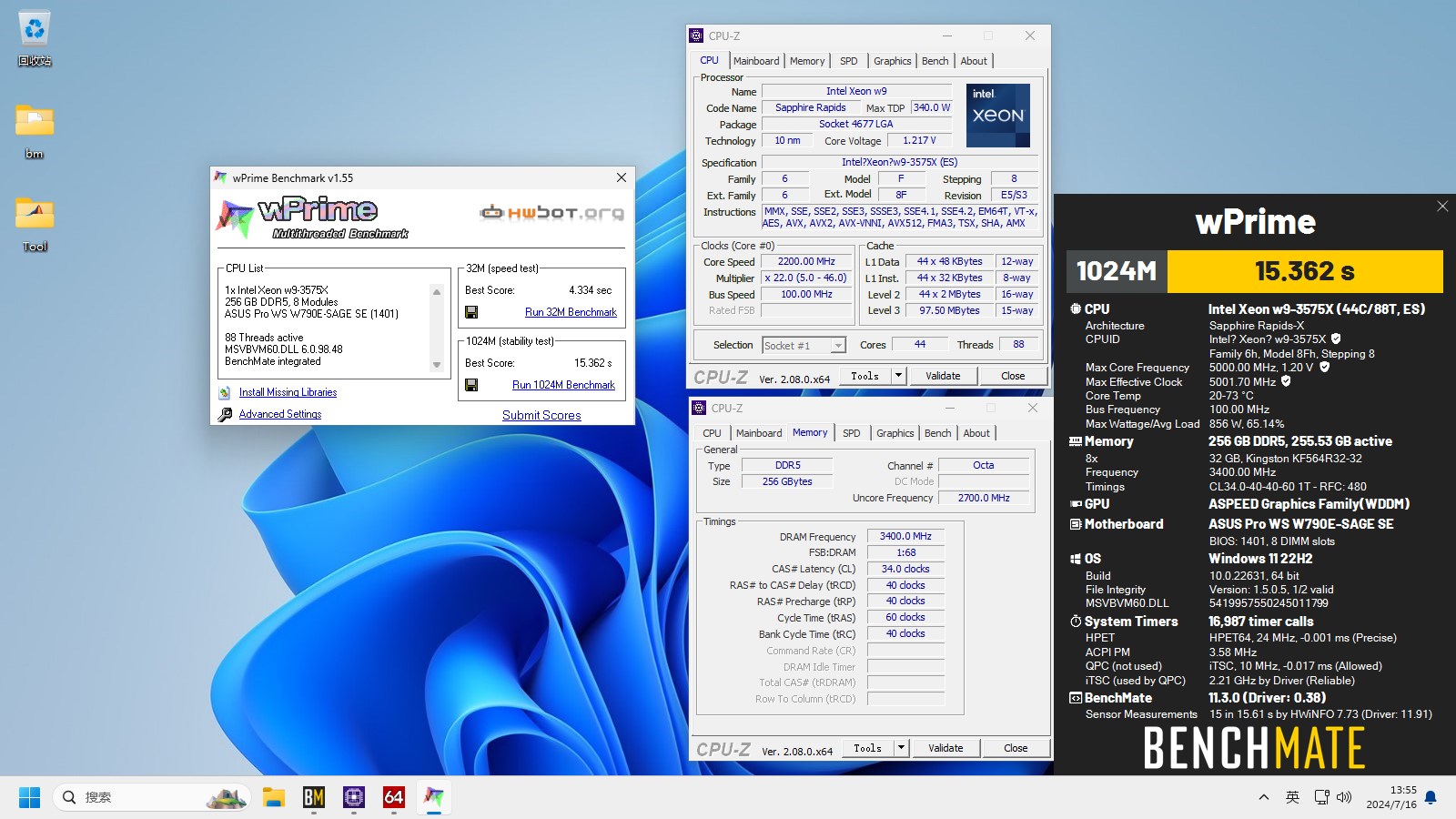The height and width of the screenshot is (819, 1456).
Task: Expand Tools dropdown arrow in lower CPU-Z
Action: 901,748
